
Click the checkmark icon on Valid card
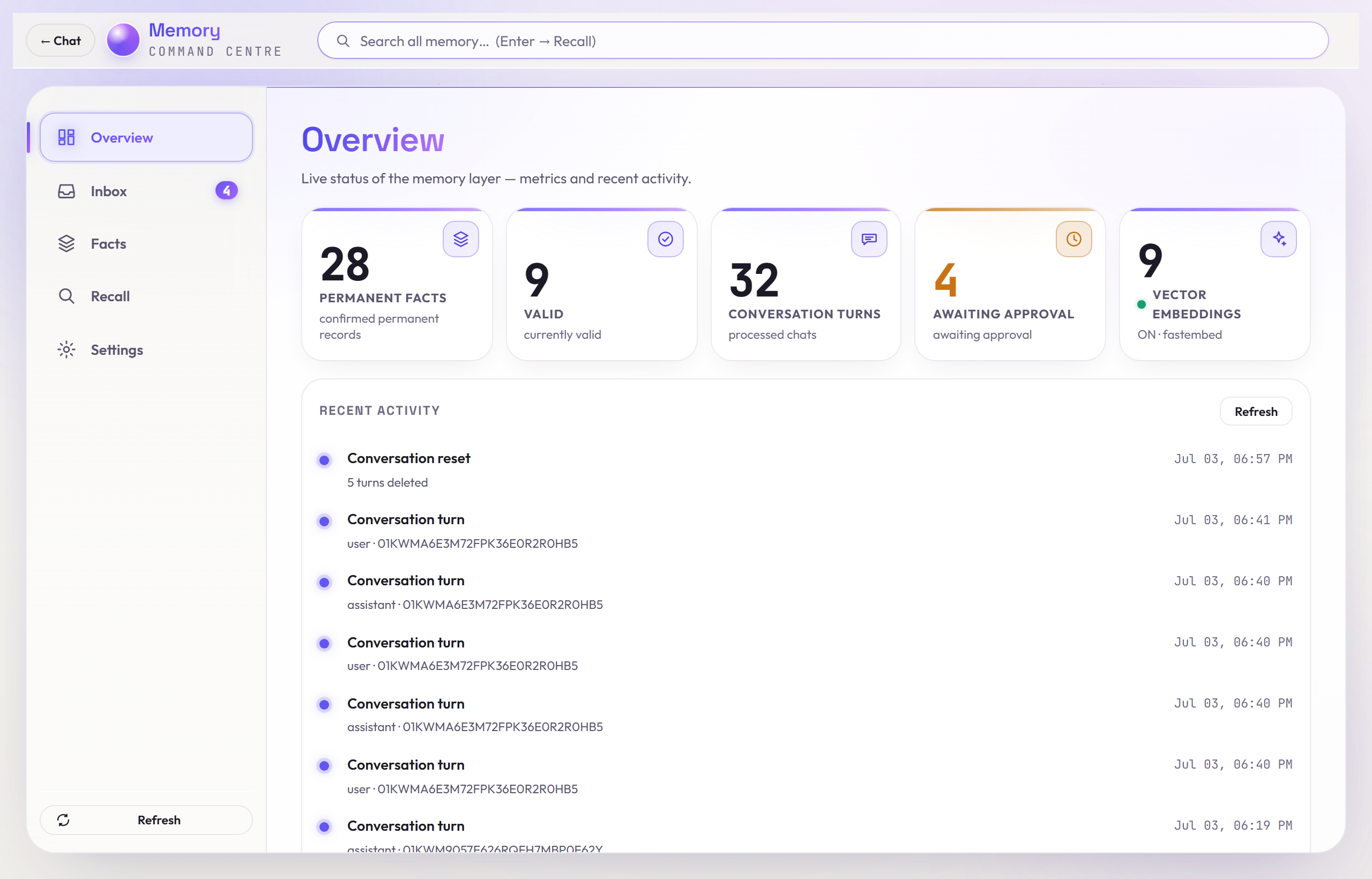(665, 239)
